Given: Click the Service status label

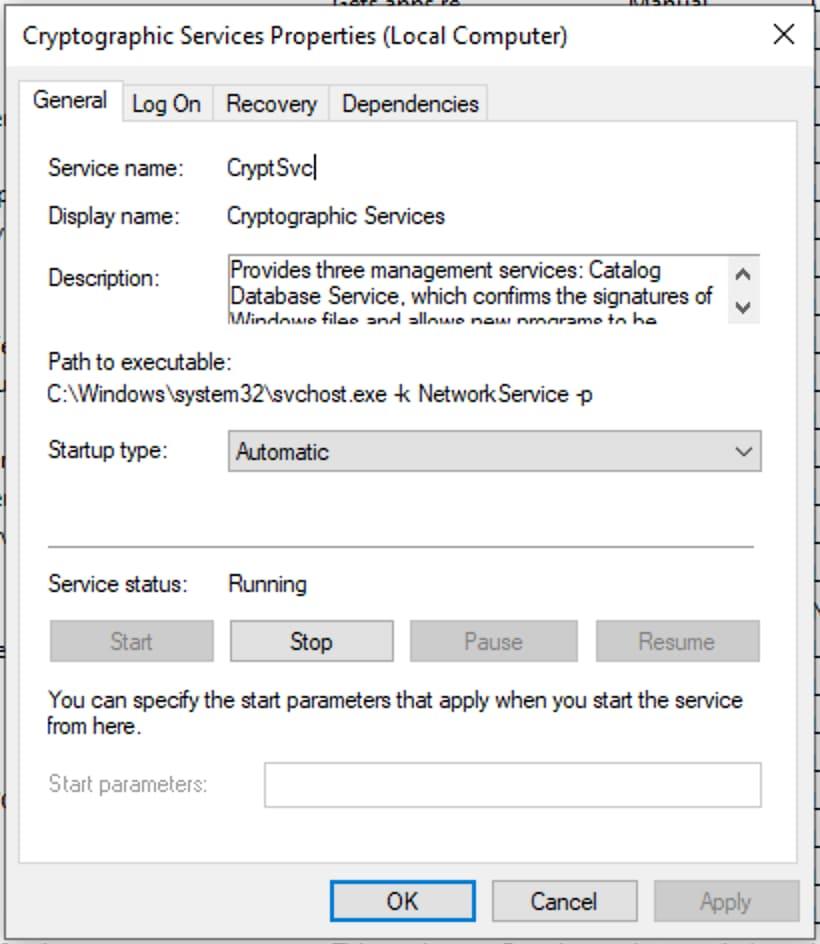Looking at the screenshot, I should pos(118,584).
